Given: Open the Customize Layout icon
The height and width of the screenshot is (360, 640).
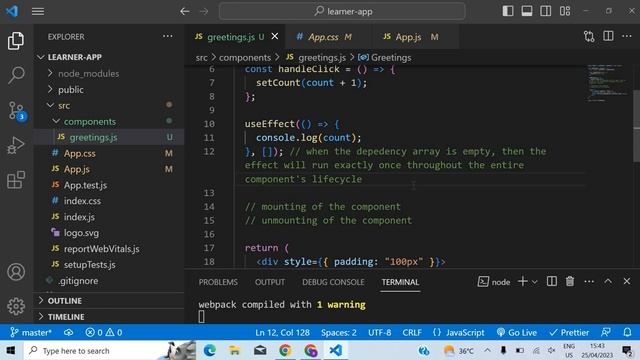Looking at the screenshot, I should (565, 11).
